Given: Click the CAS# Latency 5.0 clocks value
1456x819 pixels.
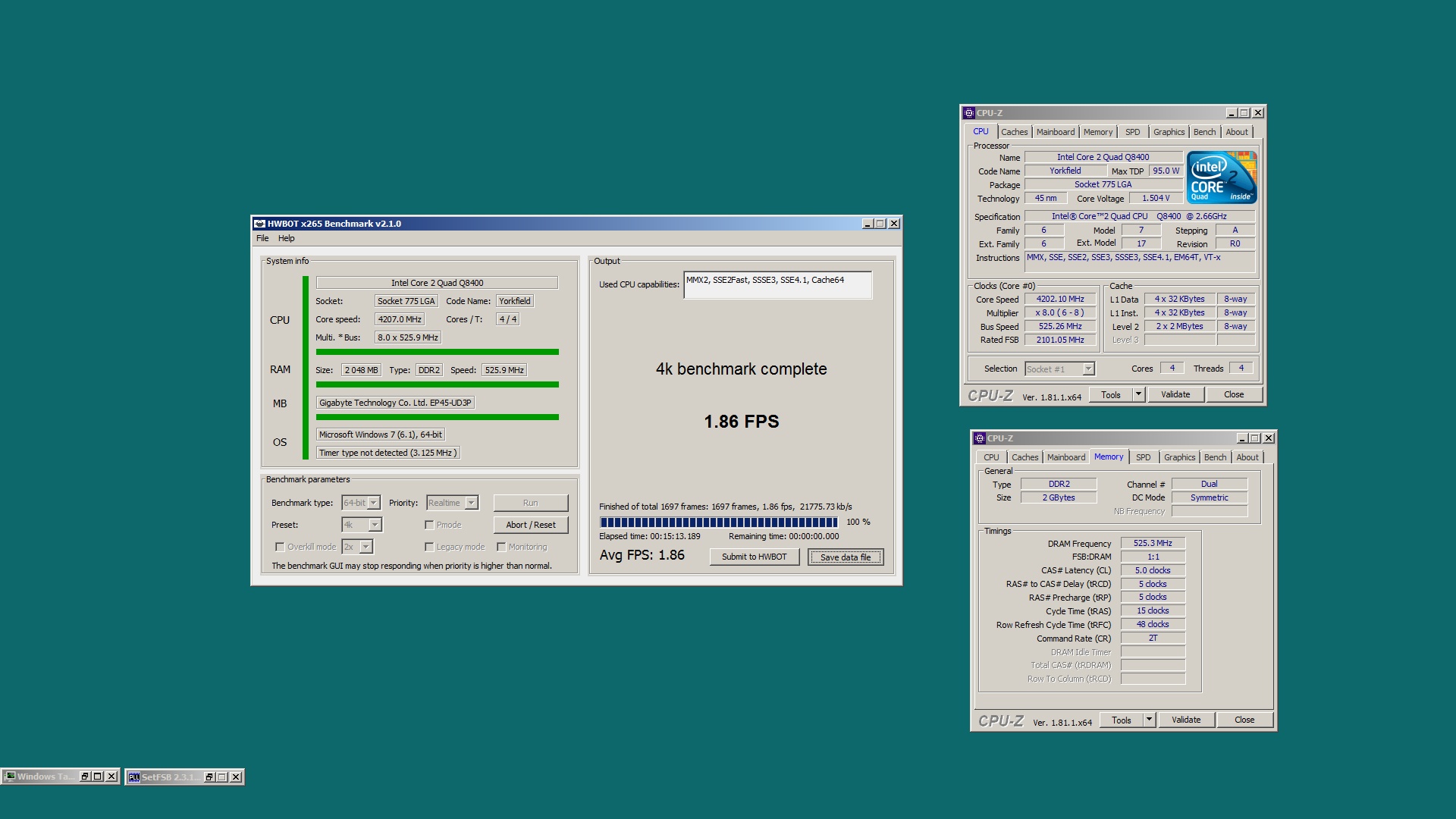Looking at the screenshot, I should click(x=1153, y=570).
